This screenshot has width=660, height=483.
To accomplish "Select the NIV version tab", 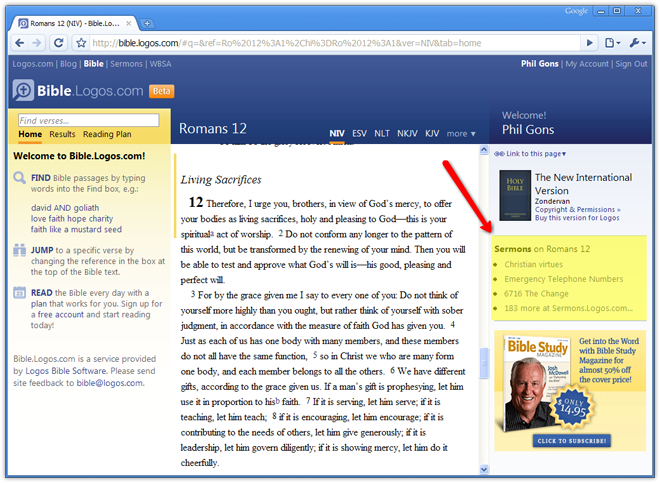I will point(337,133).
